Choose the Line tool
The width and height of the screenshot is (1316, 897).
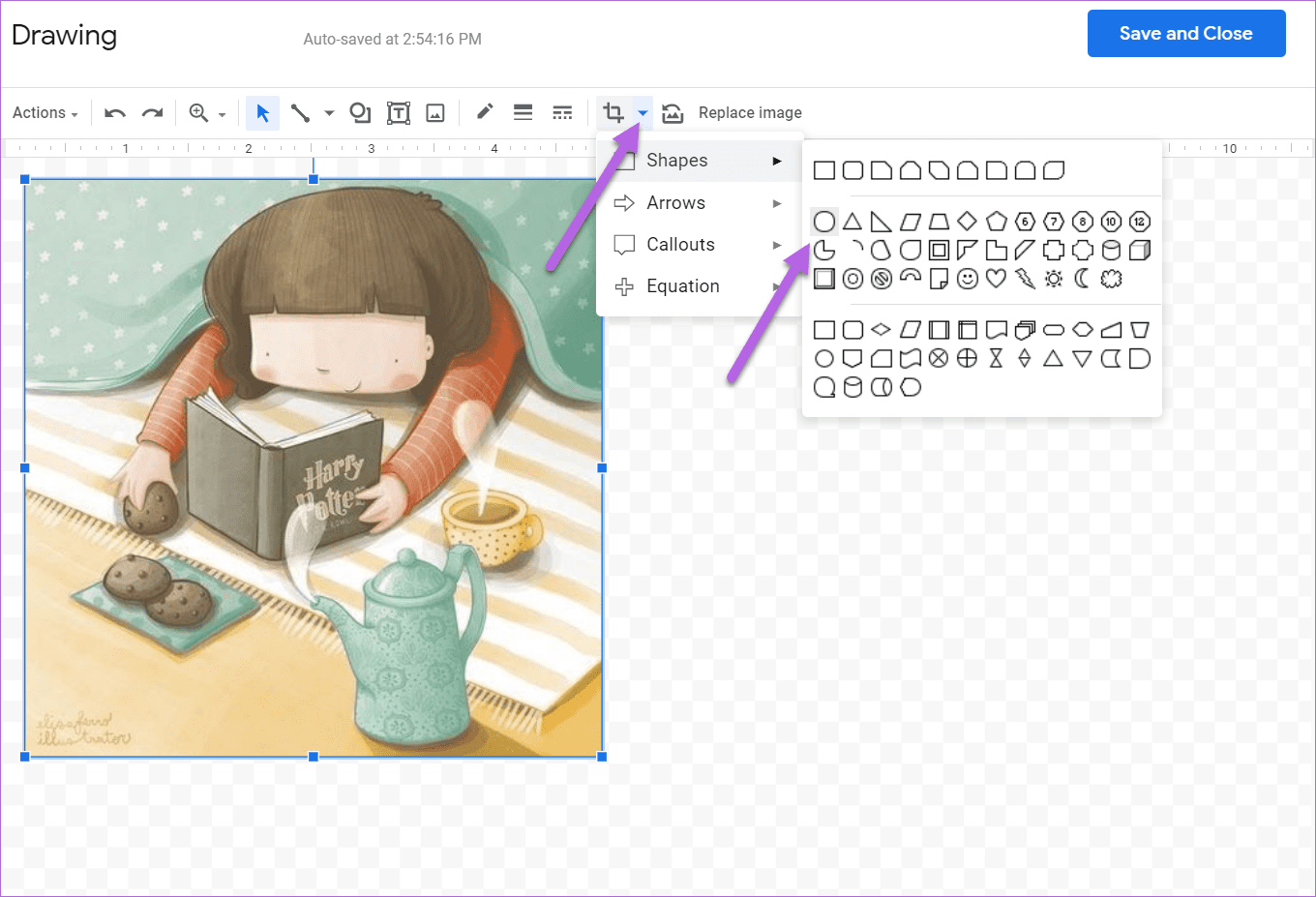coord(301,113)
